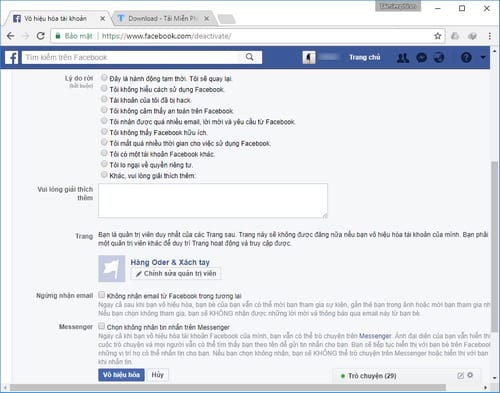Screen dimensions: 500x393
Task: Select 'Tôi mất quá nhiều thời gian' radio
Action: tap(104, 142)
